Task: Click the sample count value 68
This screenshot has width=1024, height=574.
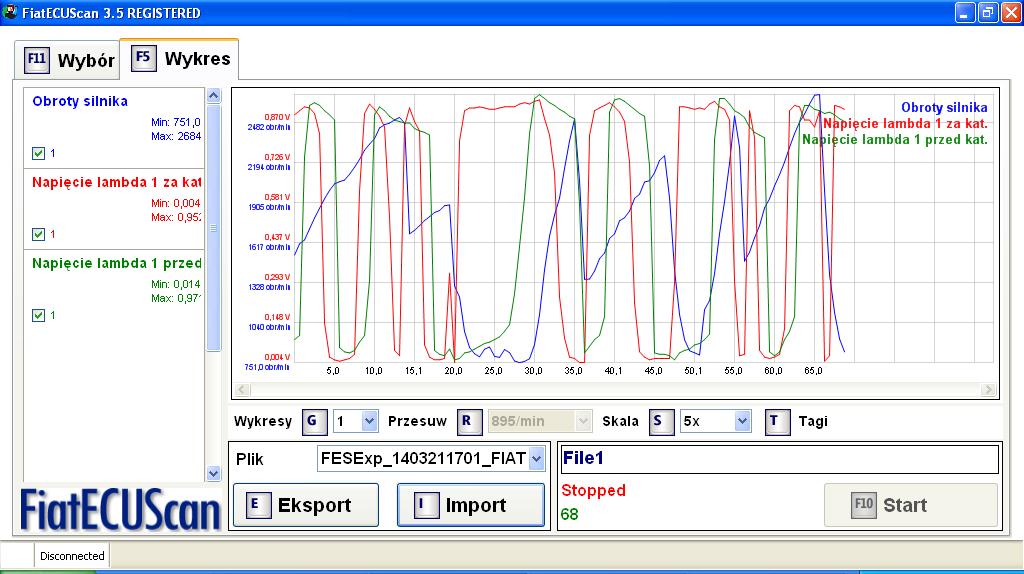Action: [x=569, y=515]
